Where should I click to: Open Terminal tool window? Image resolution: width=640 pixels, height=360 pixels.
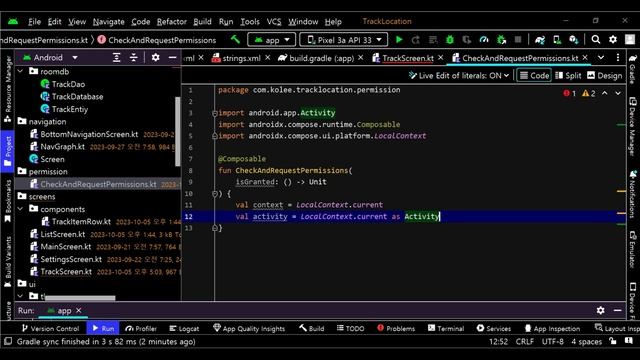446,328
